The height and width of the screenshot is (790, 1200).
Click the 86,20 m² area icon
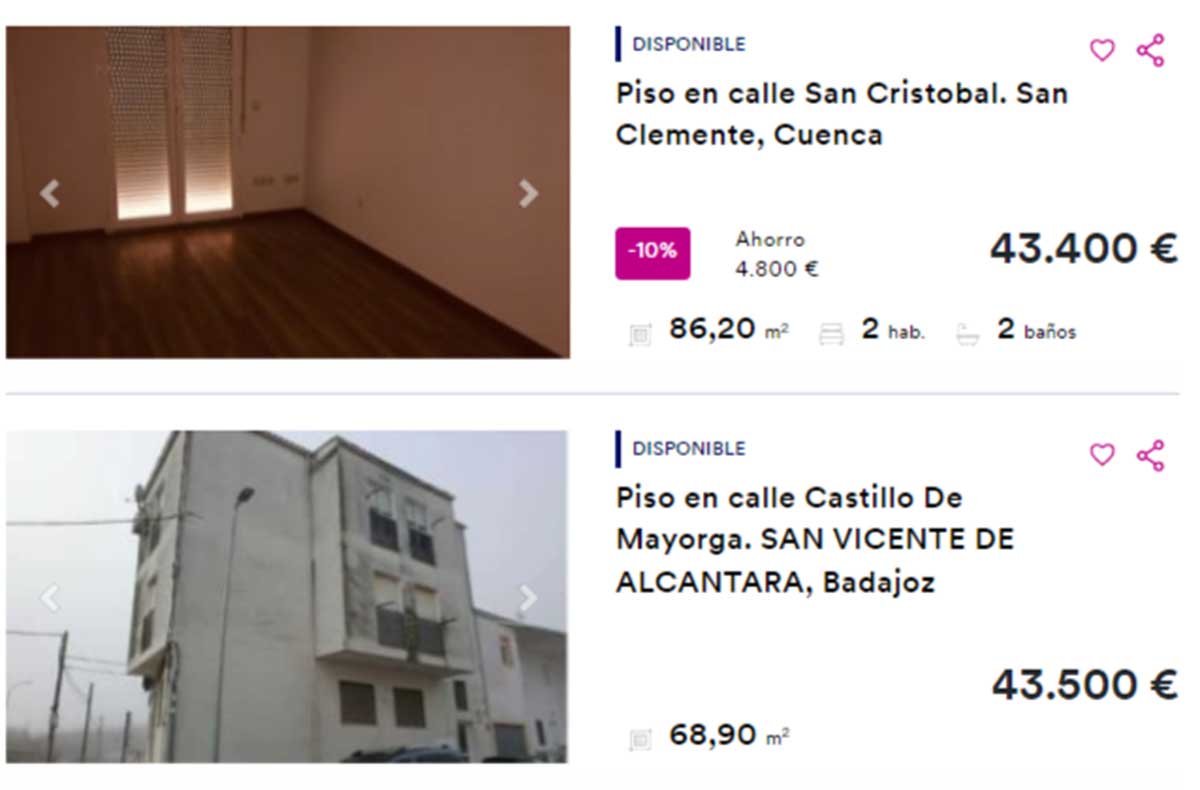tap(640, 334)
